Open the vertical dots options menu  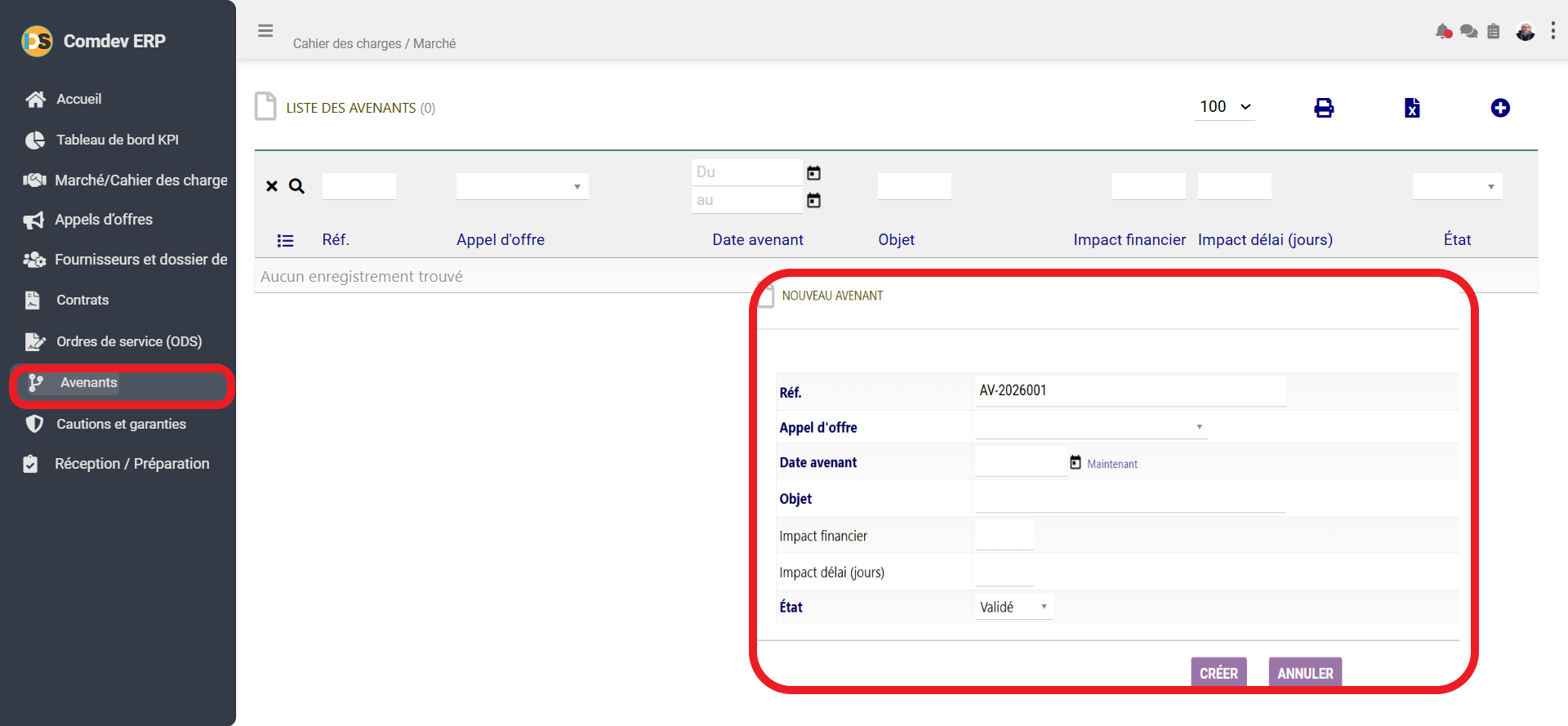[x=1553, y=31]
